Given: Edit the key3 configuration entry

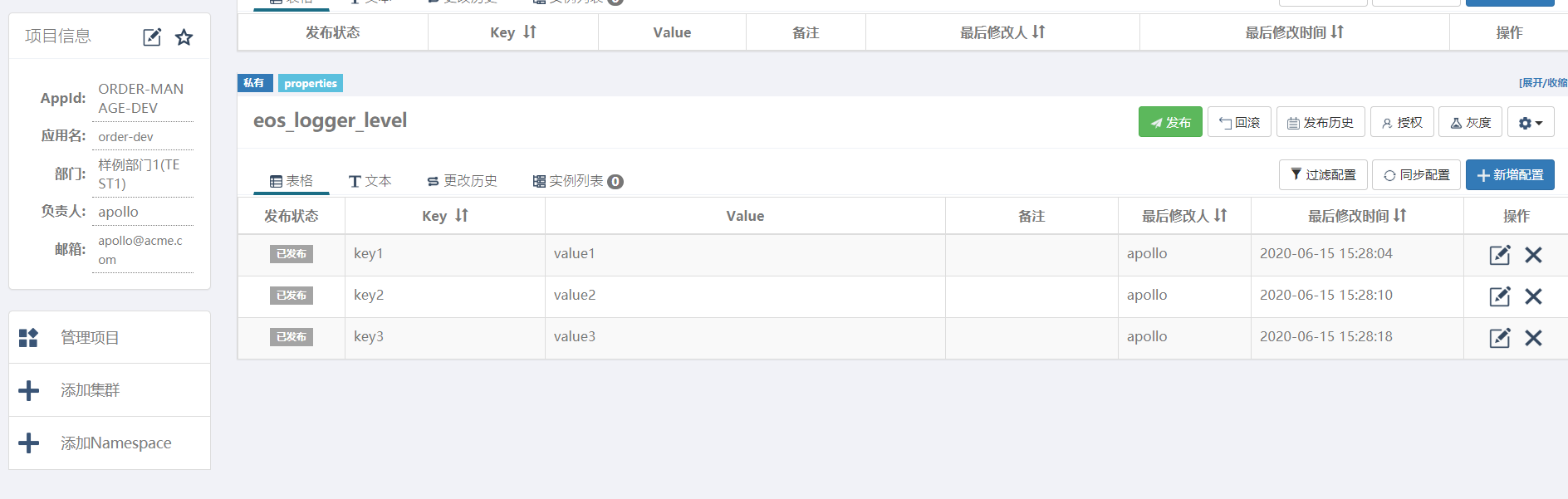Looking at the screenshot, I should [x=1499, y=338].
